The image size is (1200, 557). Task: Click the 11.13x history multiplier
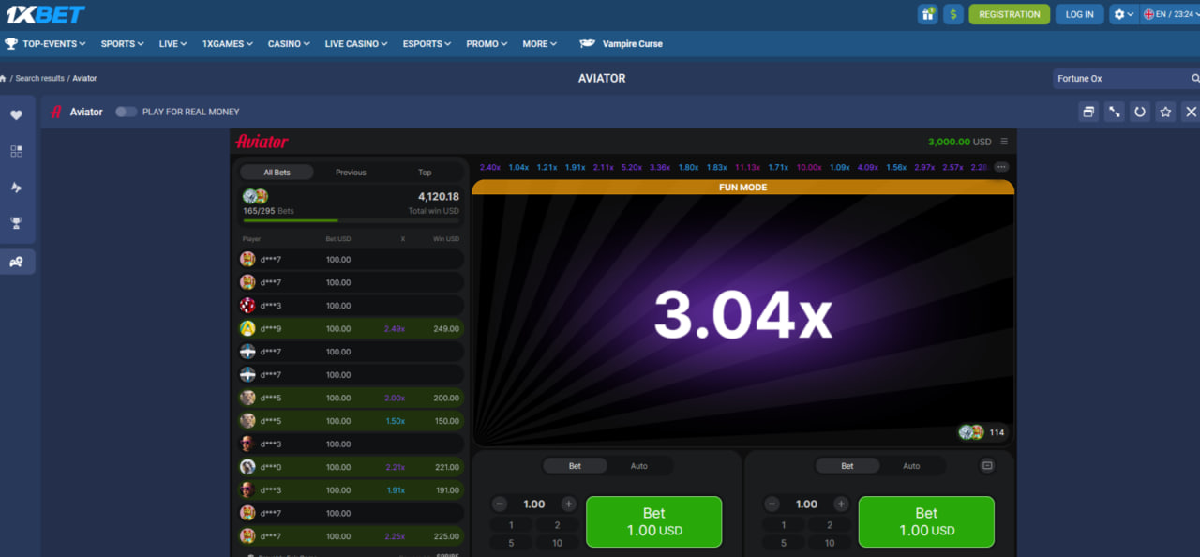[747, 167]
